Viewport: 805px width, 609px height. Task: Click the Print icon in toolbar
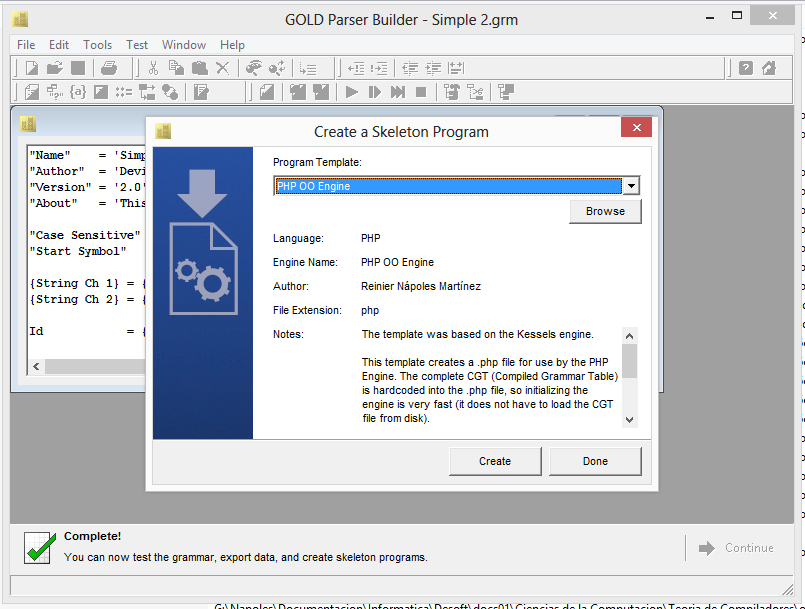(109, 68)
